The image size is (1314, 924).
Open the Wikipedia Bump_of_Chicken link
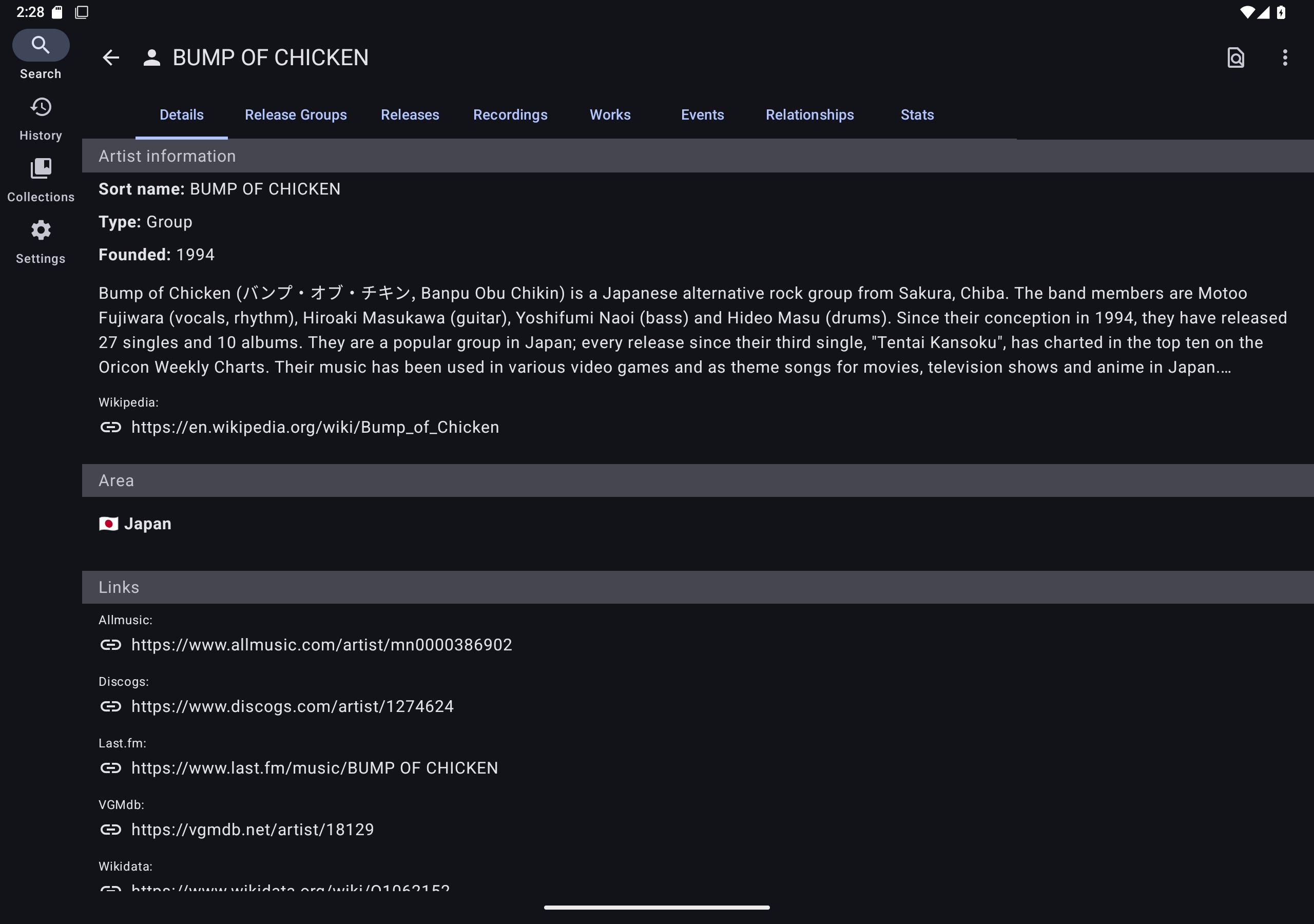(315, 428)
